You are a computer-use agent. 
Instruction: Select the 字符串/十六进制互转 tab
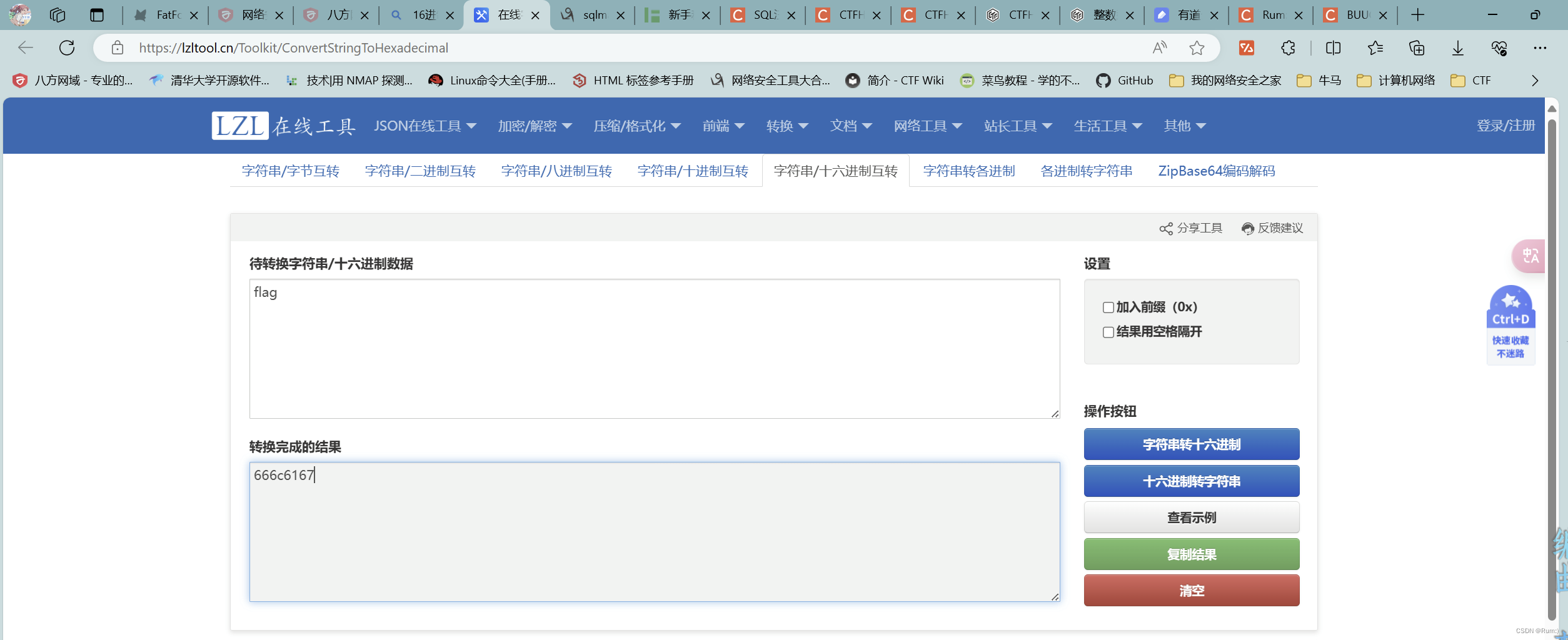click(836, 171)
